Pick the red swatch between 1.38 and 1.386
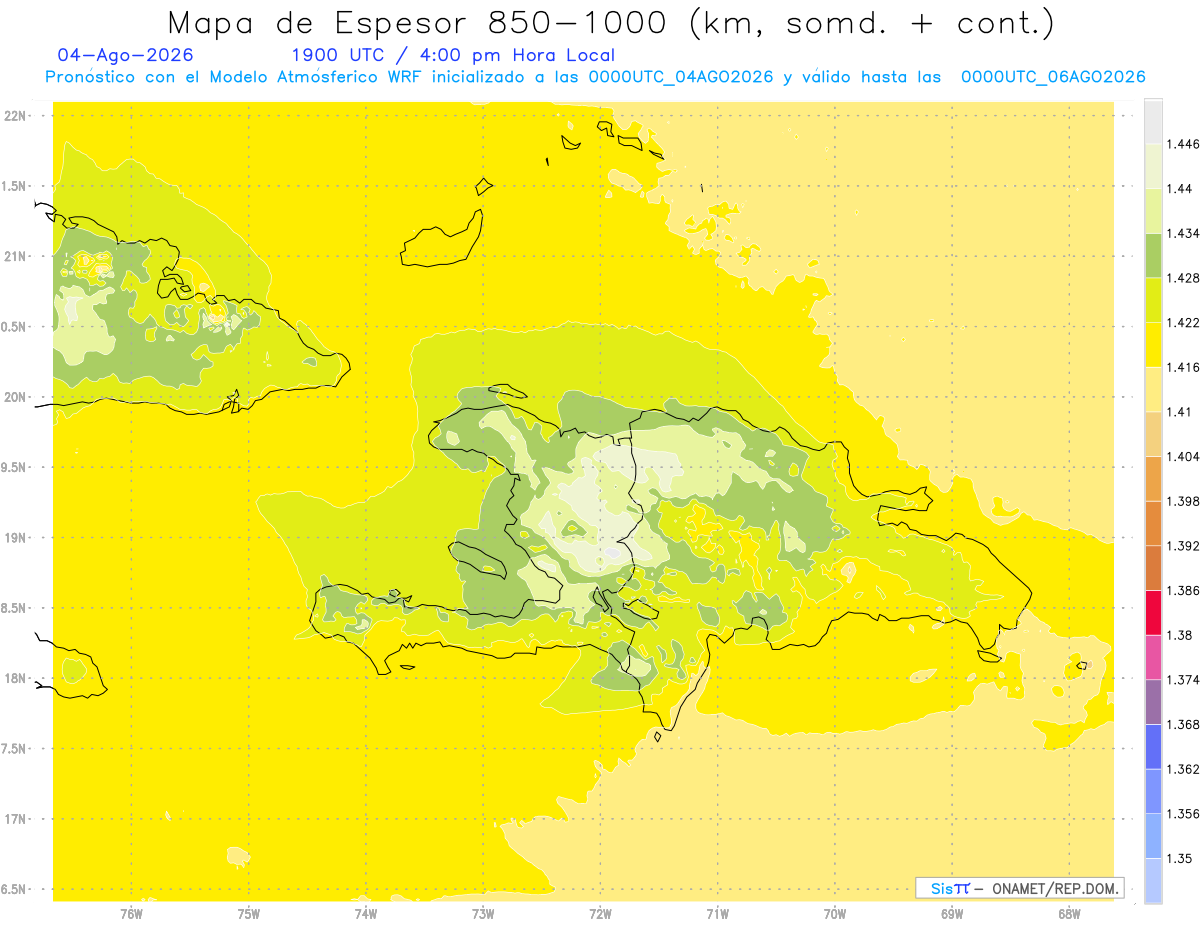Screen dimensions: 1200x927 pyautogui.click(x=1153, y=613)
